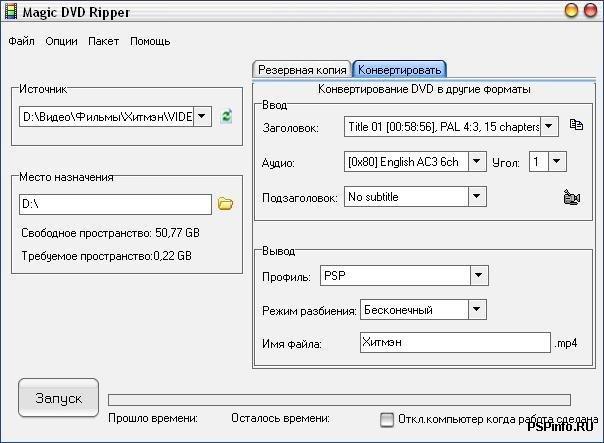Click the green refresh icon beside the source path
The image size is (604, 443).
227,117
